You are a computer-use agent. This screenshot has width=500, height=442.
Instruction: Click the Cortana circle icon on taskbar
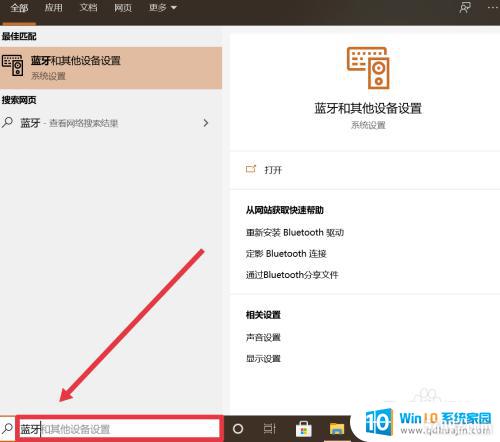click(x=238, y=429)
